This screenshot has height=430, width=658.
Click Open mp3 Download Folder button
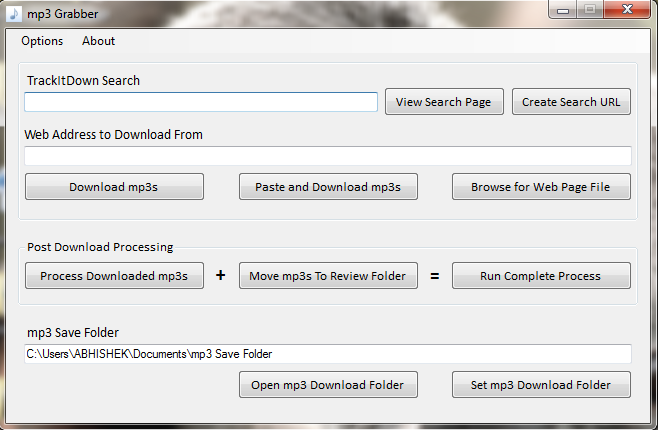pyautogui.click(x=328, y=385)
